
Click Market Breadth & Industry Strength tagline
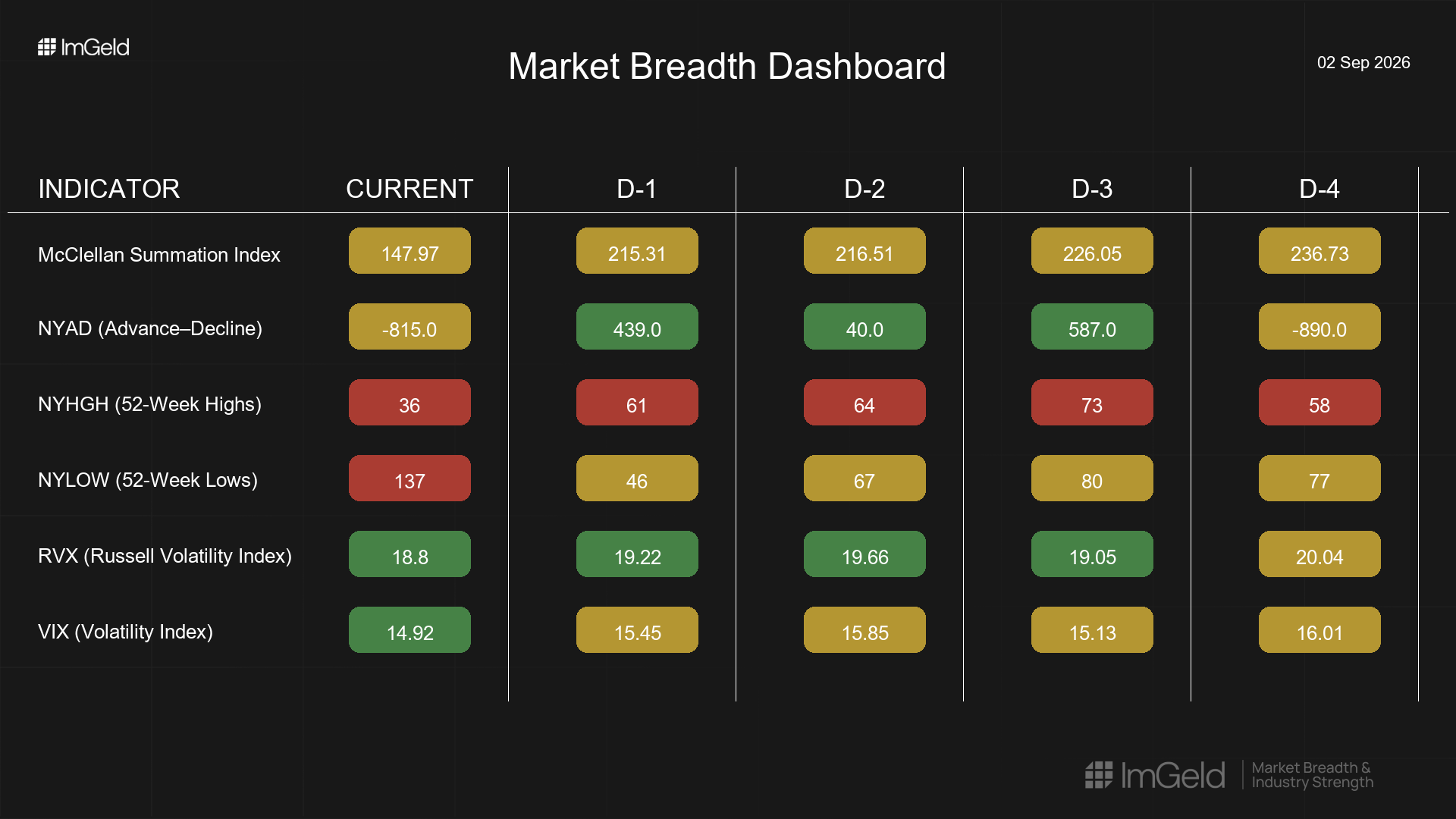click(x=1313, y=775)
